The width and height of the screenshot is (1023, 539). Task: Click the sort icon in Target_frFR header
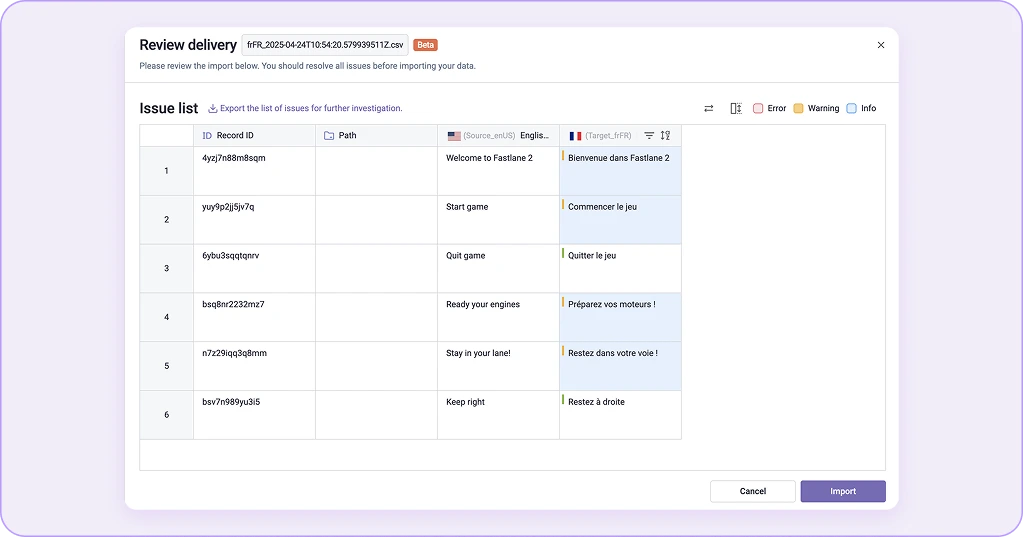tap(665, 136)
